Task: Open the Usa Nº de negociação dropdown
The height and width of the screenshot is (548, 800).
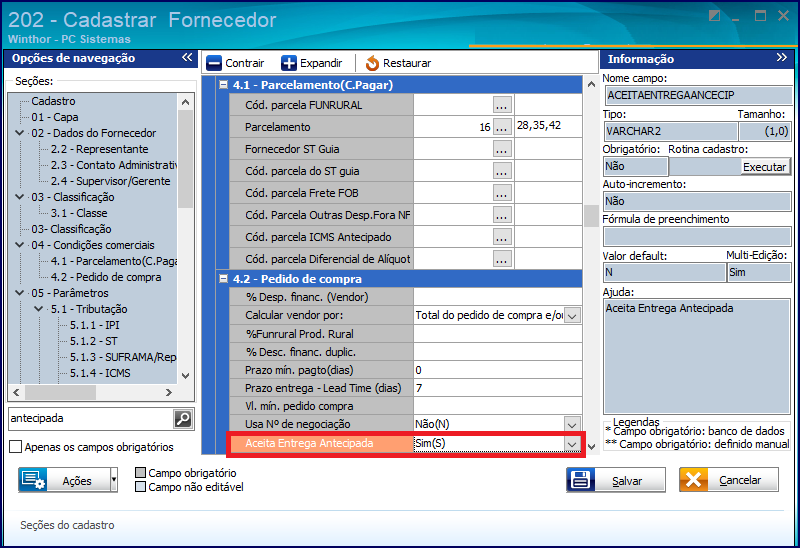Action: click(572, 424)
